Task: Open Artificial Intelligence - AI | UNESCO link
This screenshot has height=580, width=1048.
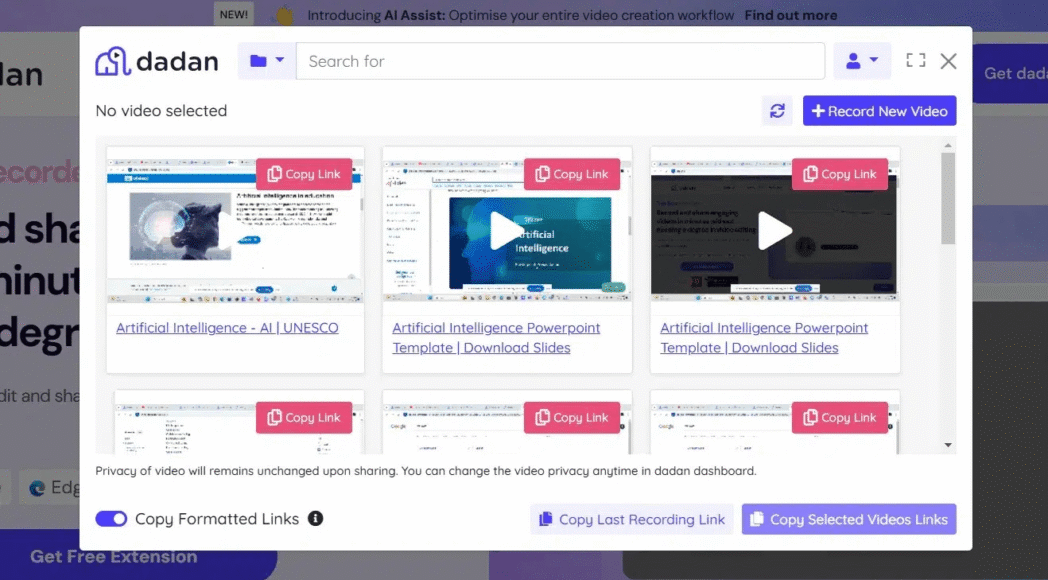Action: pos(227,328)
